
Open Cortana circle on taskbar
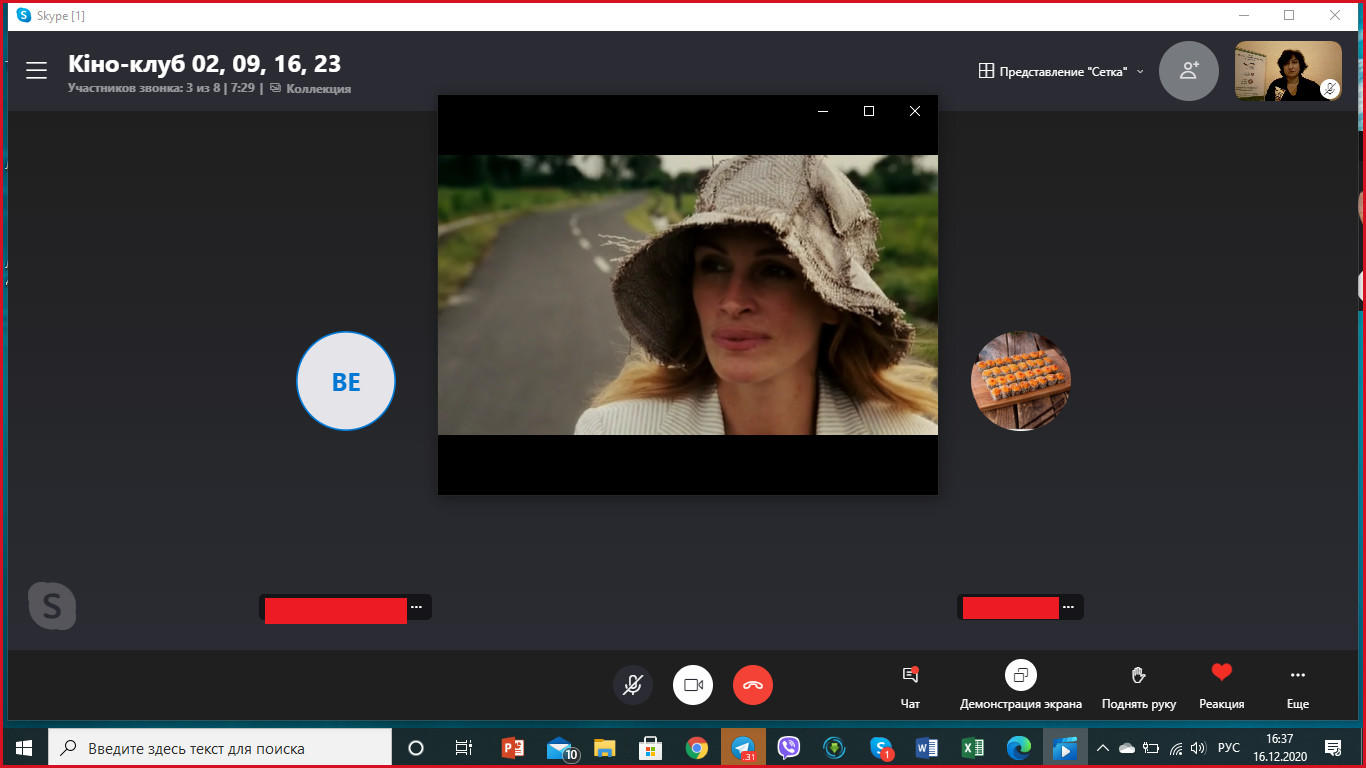[416, 747]
